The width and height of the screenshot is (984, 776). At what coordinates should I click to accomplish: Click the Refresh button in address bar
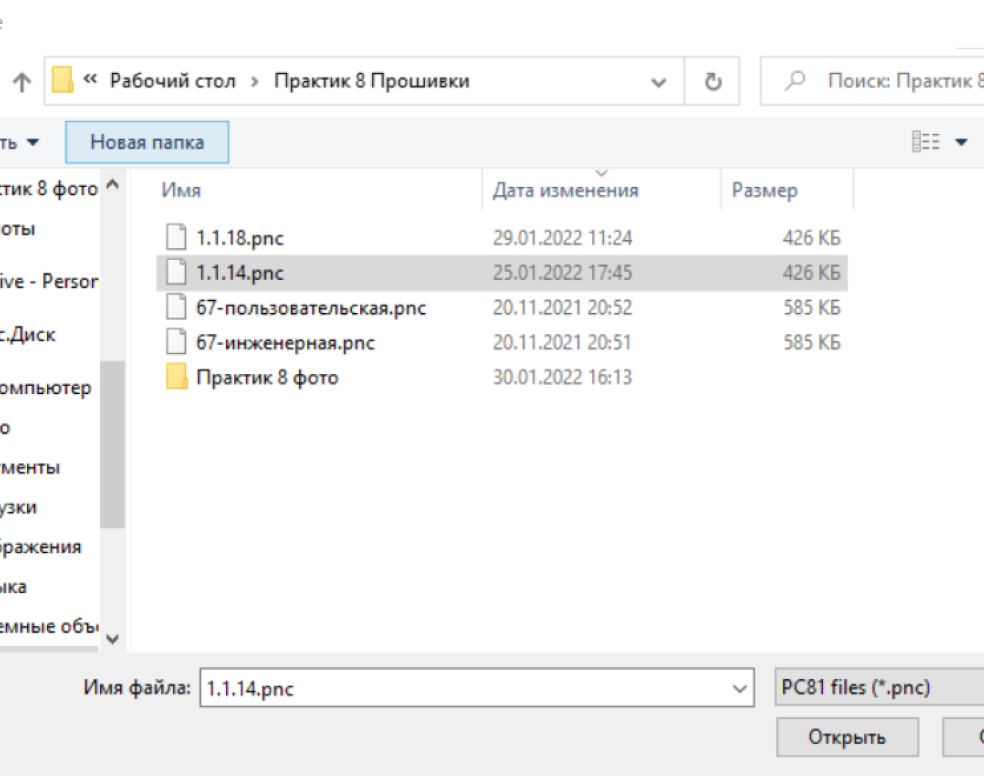click(x=713, y=82)
